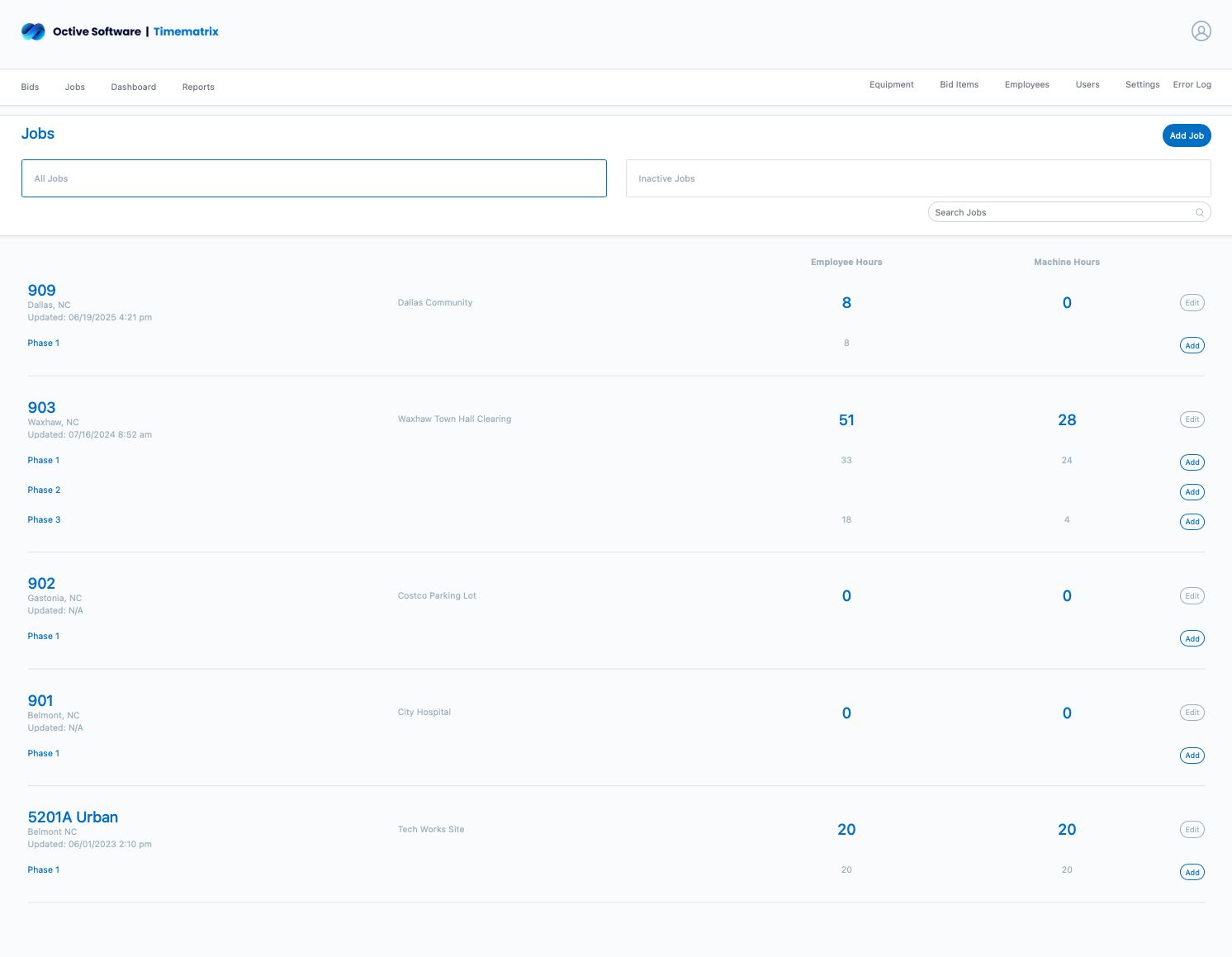Add to City Hospital Phase 1
This screenshot has height=957, width=1232.
point(1192,756)
